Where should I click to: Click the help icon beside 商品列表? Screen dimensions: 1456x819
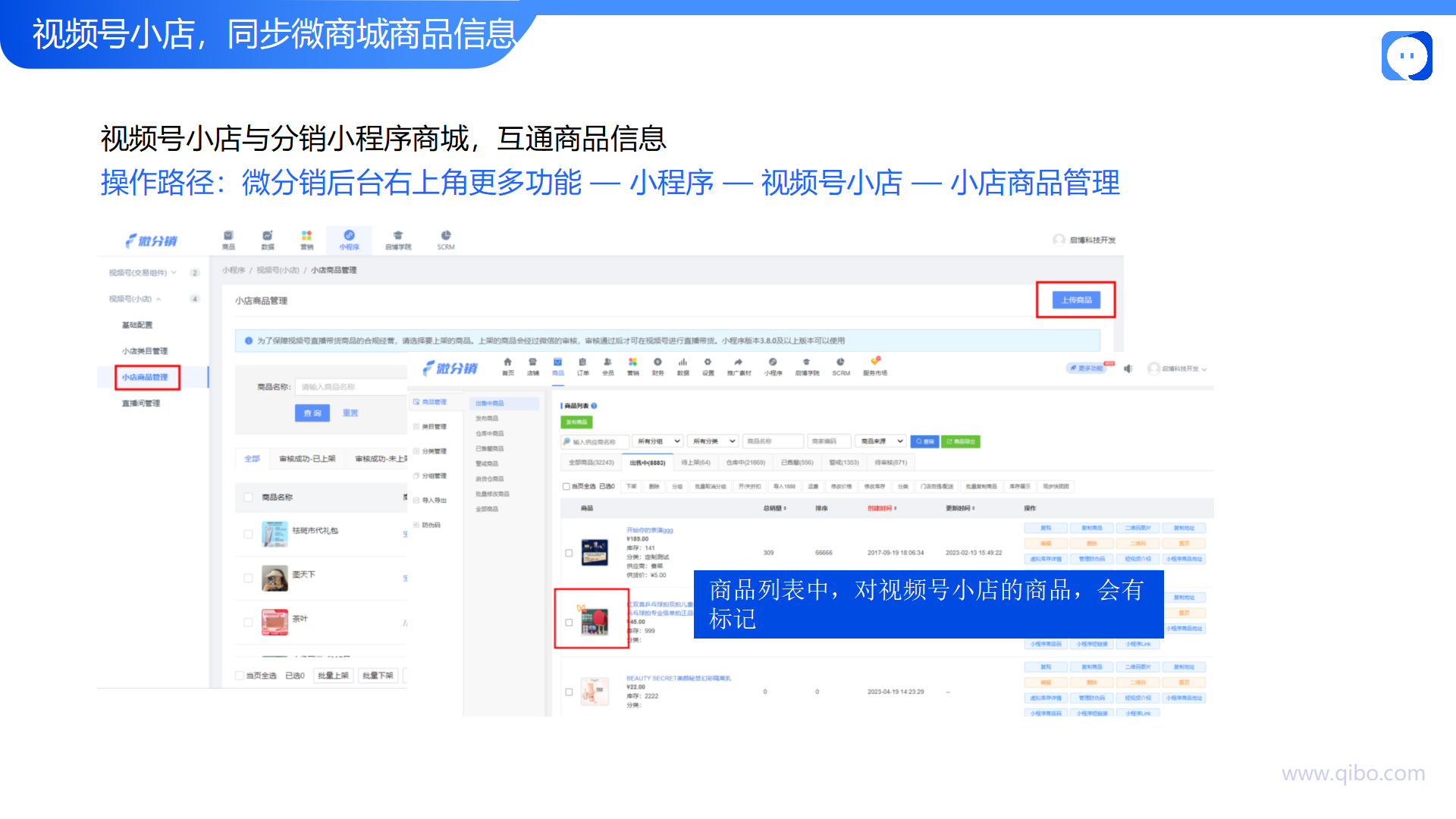(594, 406)
